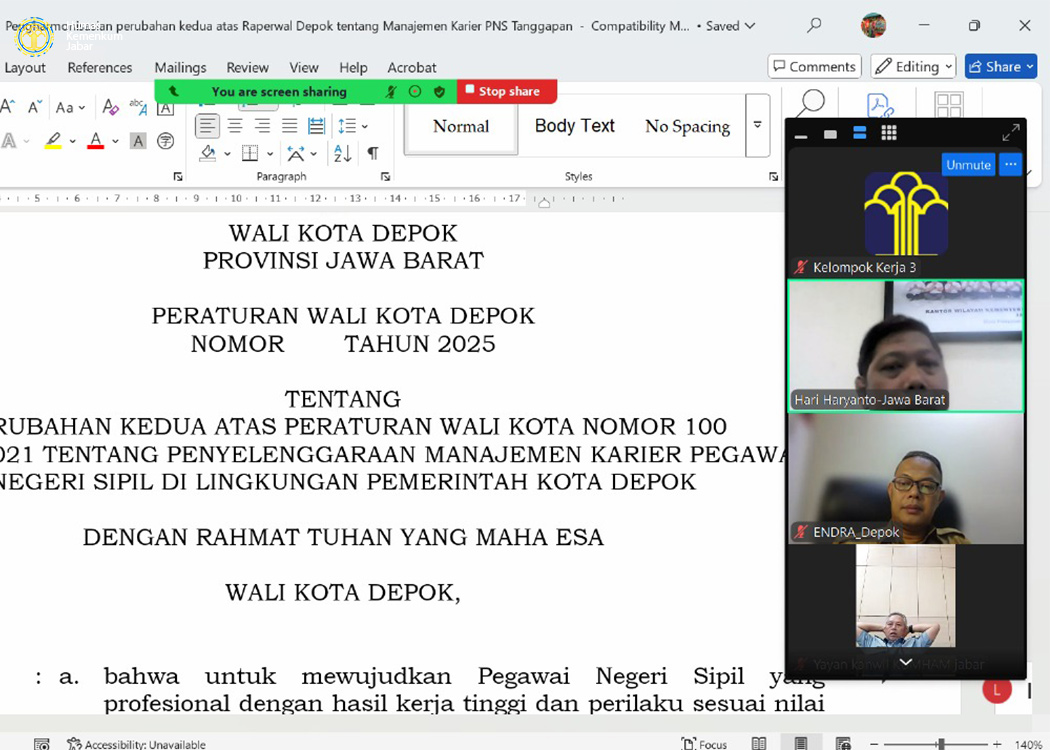The image size is (1050, 750).
Task: Click the Zoom share bar recording indicator icon
Action: pyautogui.click(x=415, y=92)
